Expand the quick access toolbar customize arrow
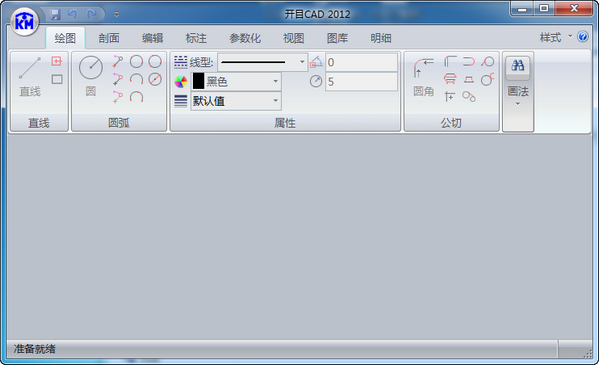Image resolution: width=599 pixels, height=365 pixels. [x=117, y=15]
